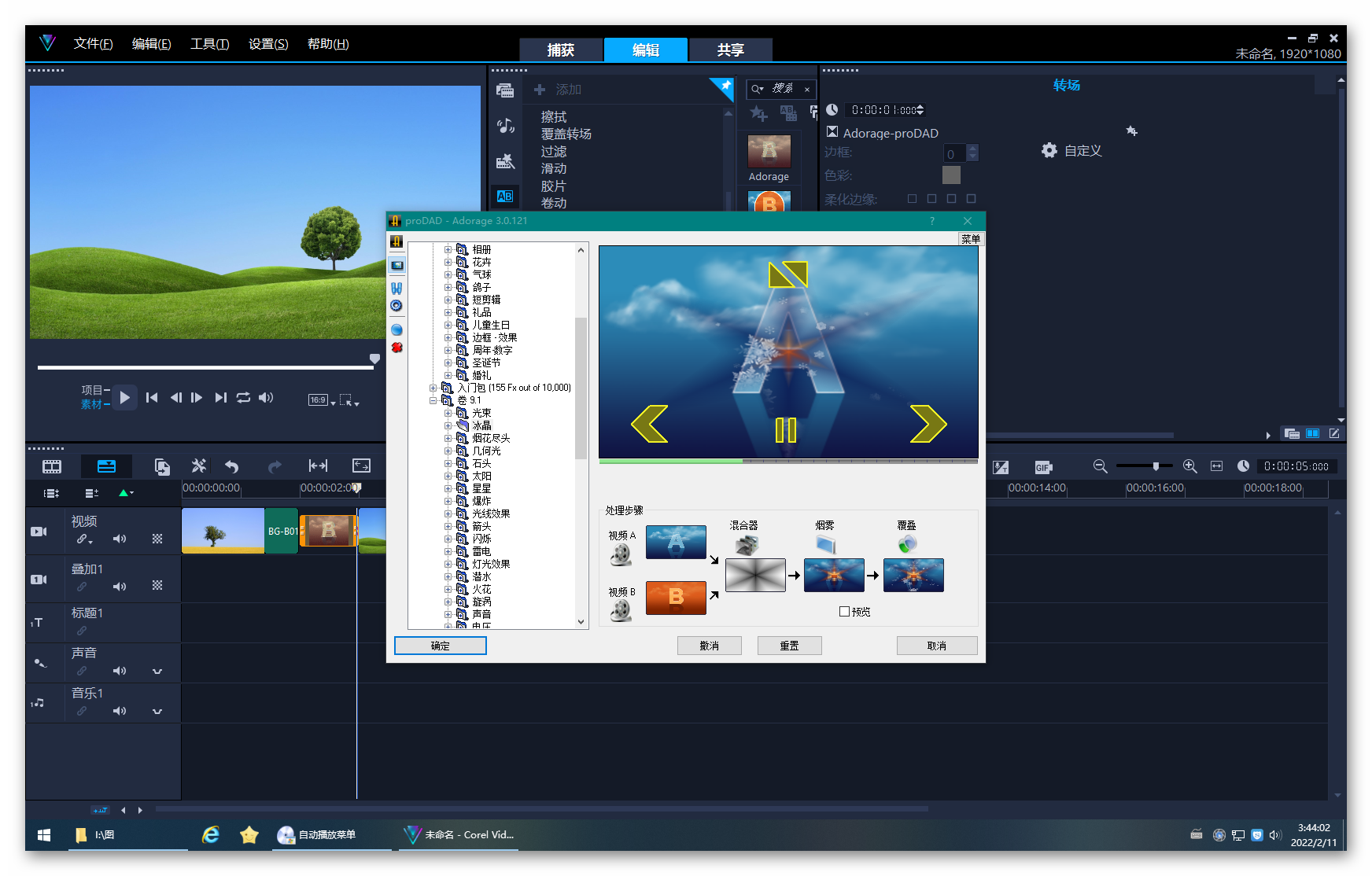Collapse the 卷 9.1 tree node
This screenshot has height=876, width=1372.
click(433, 400)
